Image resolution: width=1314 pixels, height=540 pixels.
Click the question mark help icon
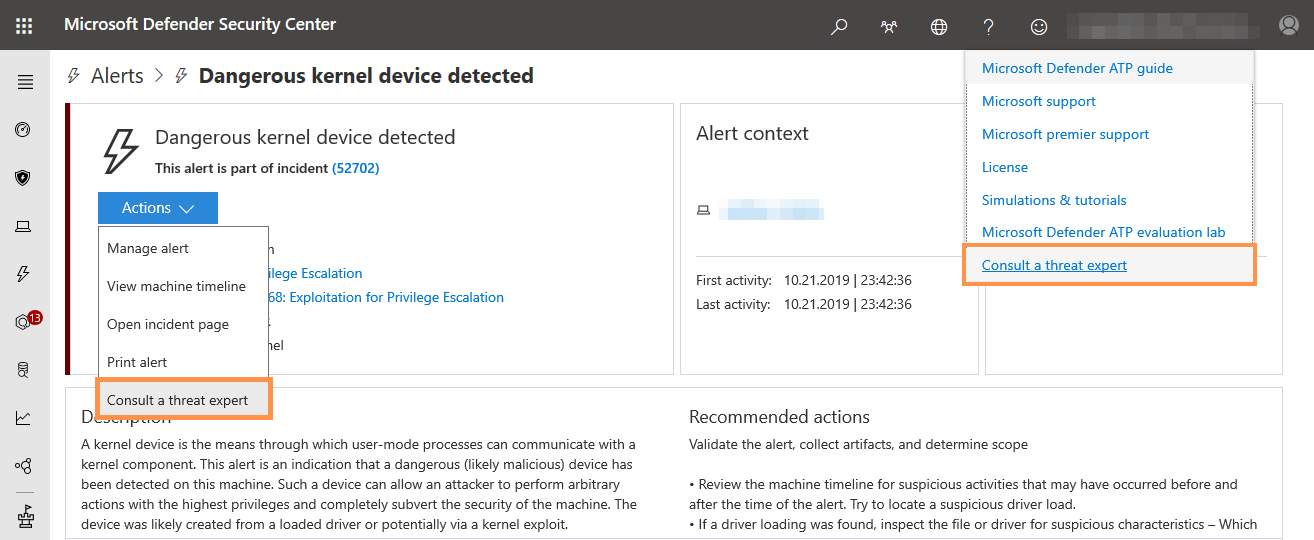(989, 26)
